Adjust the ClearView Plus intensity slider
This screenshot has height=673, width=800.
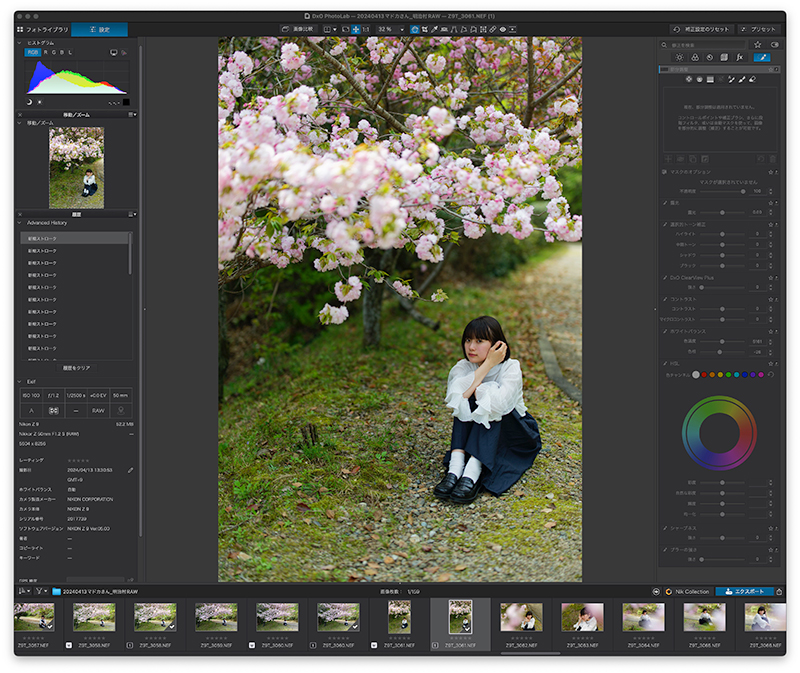[x=722, y=288]
